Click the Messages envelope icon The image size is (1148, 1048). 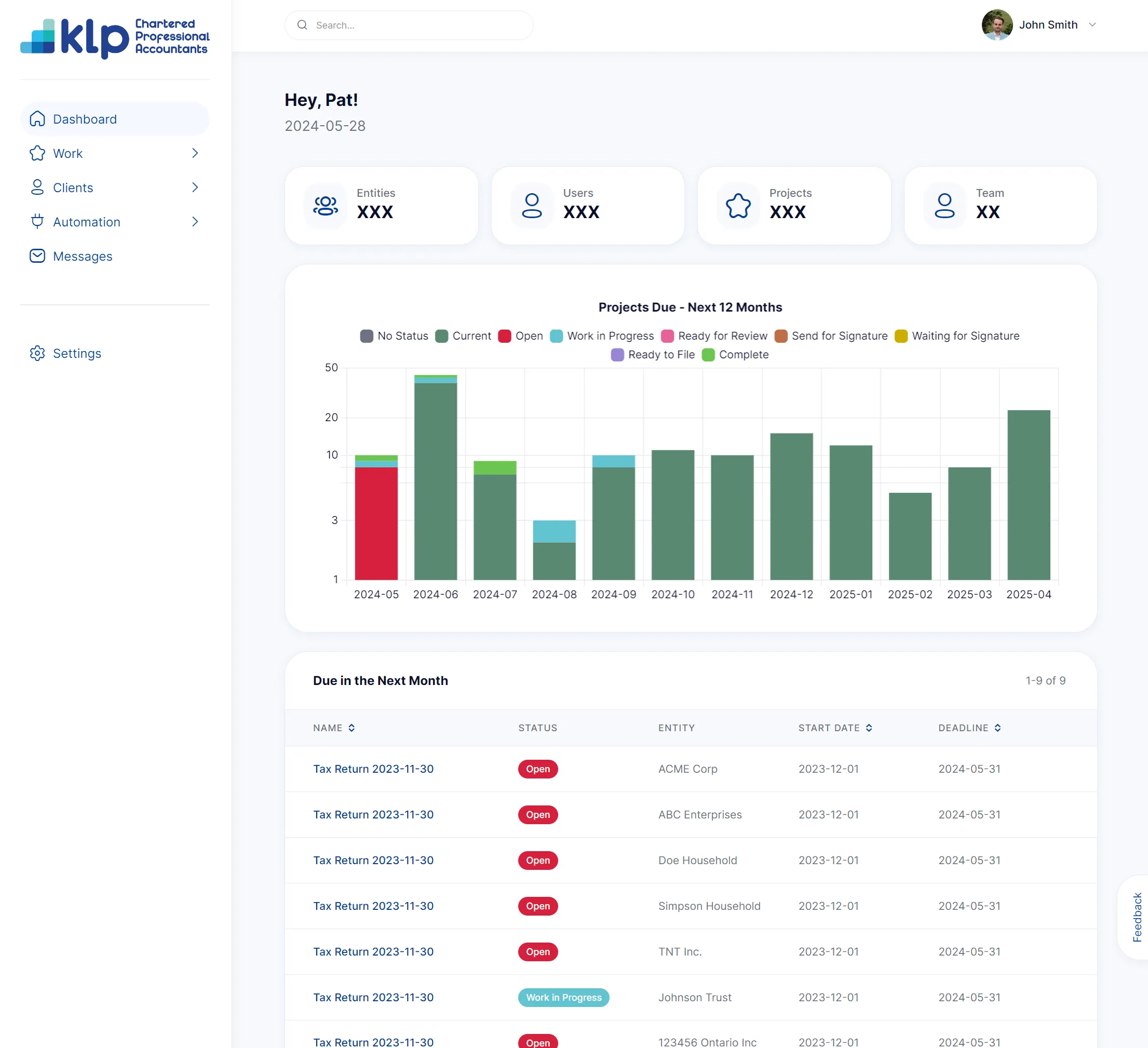[37, 256]
